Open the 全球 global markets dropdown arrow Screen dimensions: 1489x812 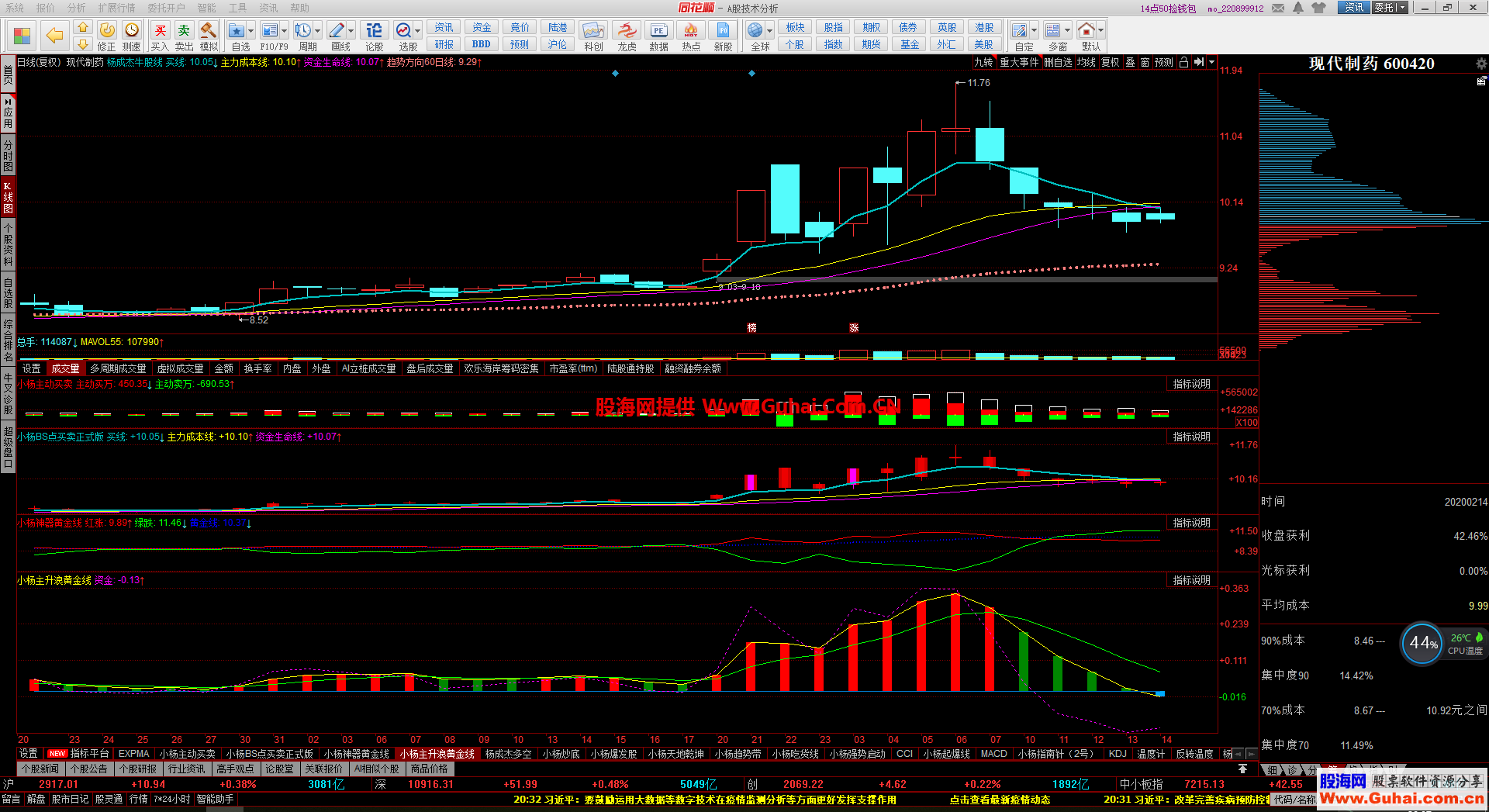[770, 31]
